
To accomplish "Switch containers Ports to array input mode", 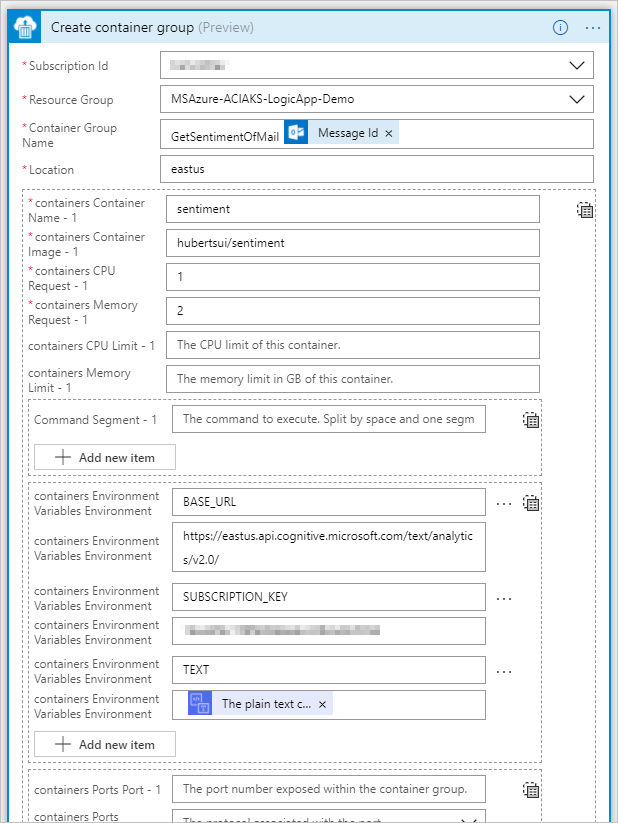I will 531,789.
